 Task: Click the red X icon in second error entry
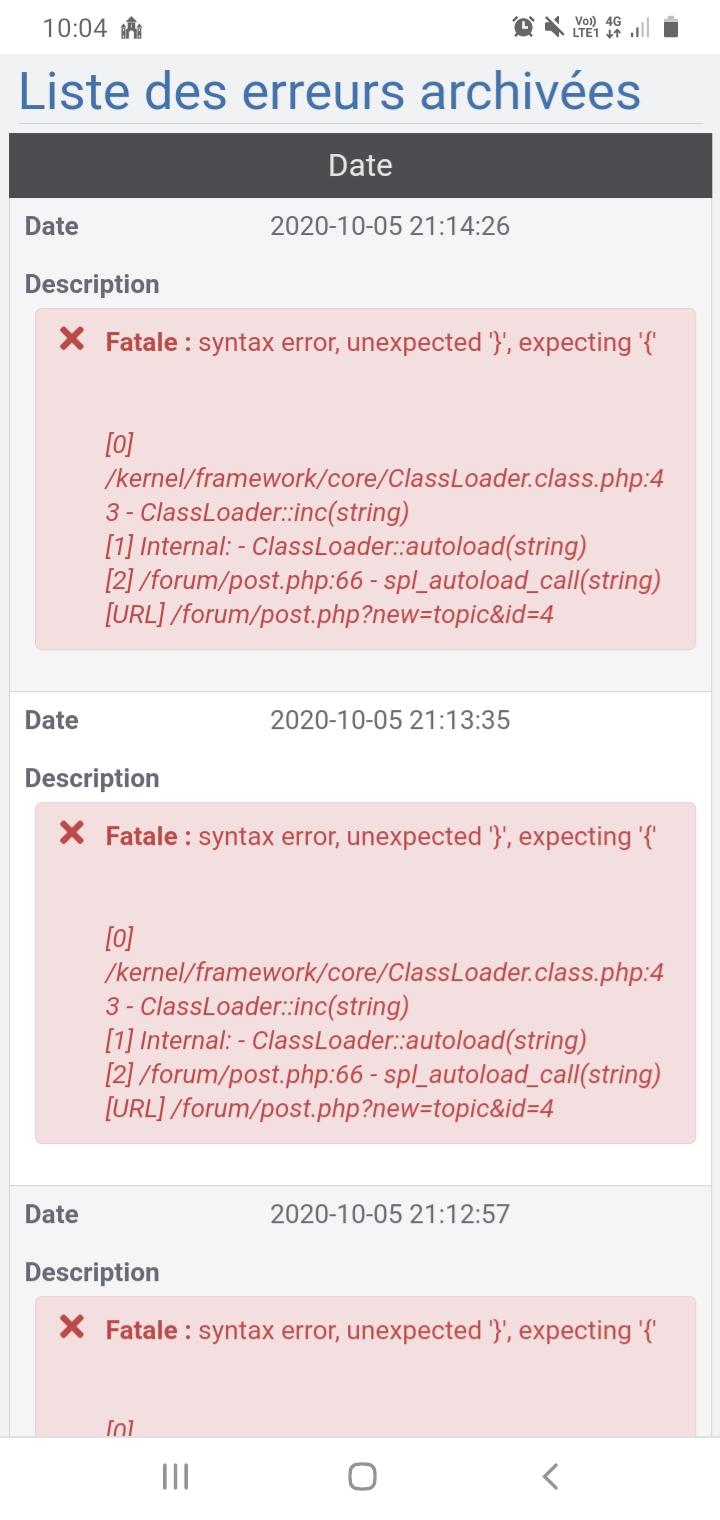coord(70,833)
